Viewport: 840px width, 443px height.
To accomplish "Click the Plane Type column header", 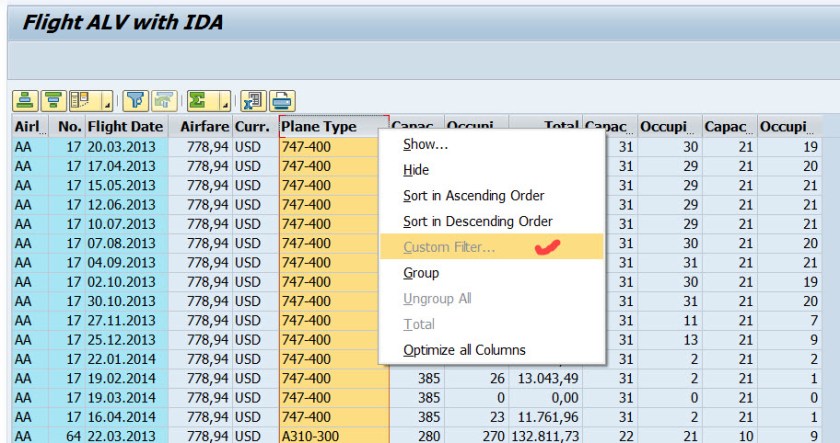I will tap(334, 126).
